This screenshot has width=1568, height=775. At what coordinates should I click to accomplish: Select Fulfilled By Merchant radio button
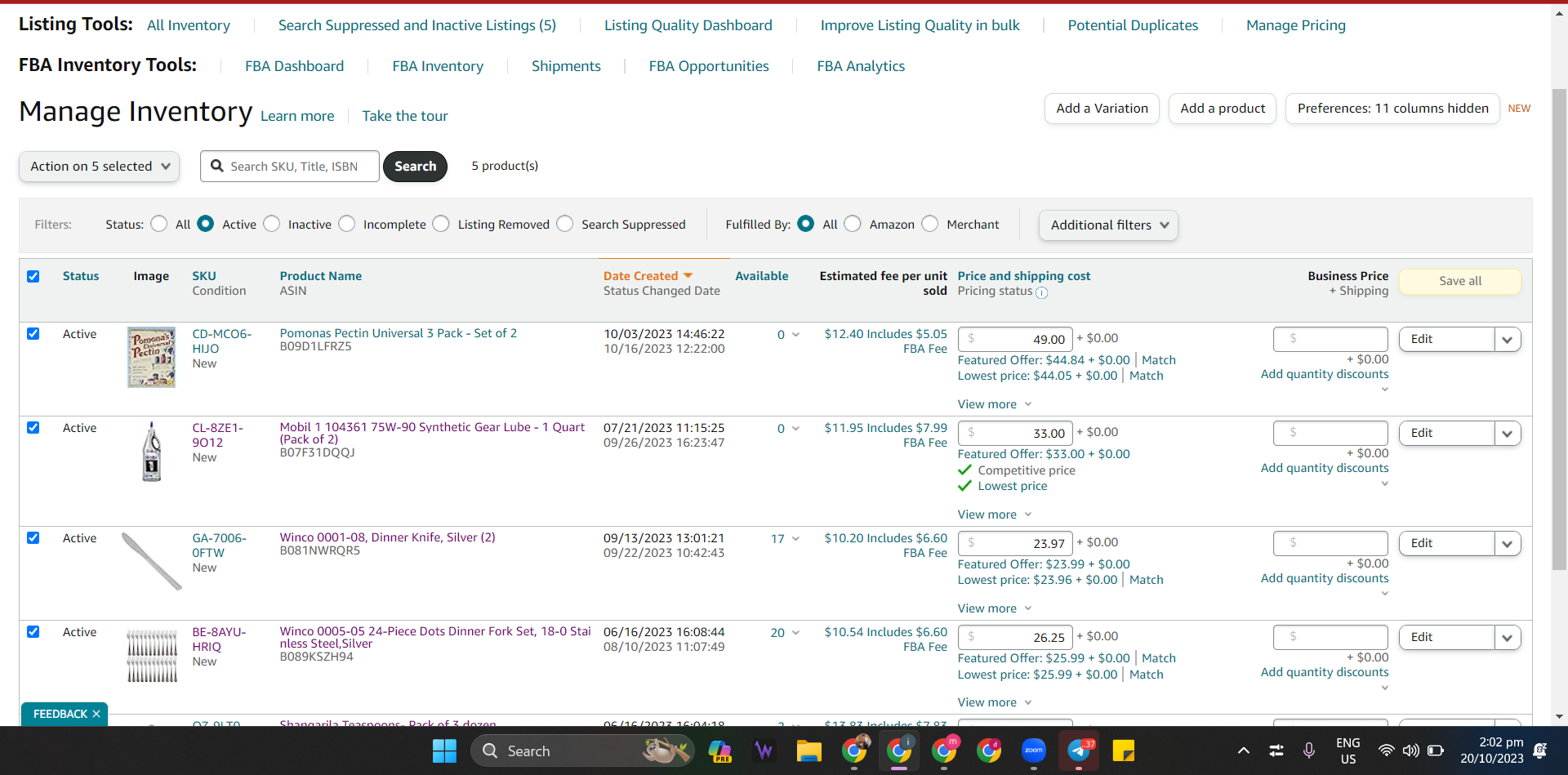(x=930, y=224)
